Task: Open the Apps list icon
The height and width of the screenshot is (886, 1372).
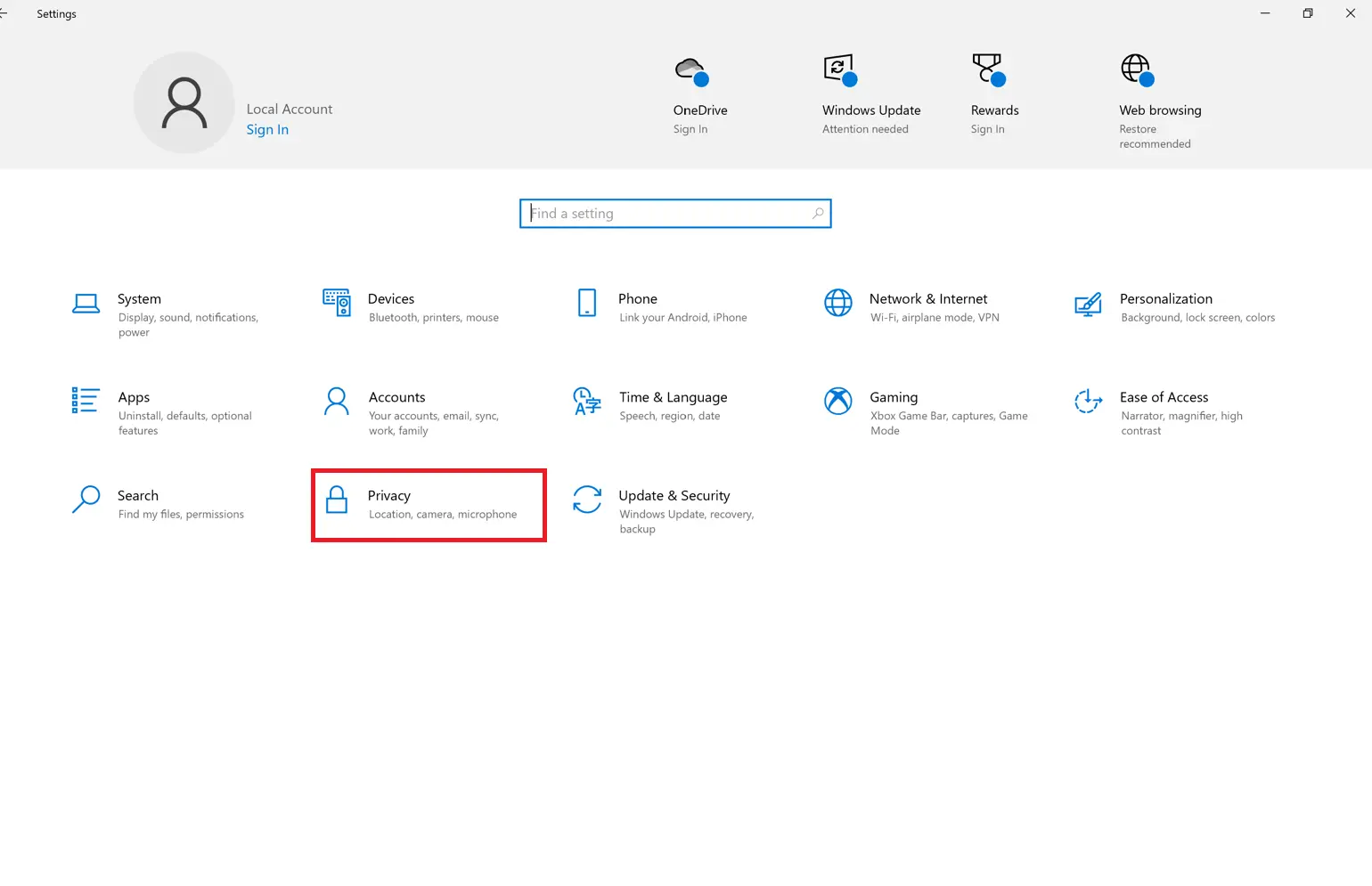Action: click(x=86, y=401)
